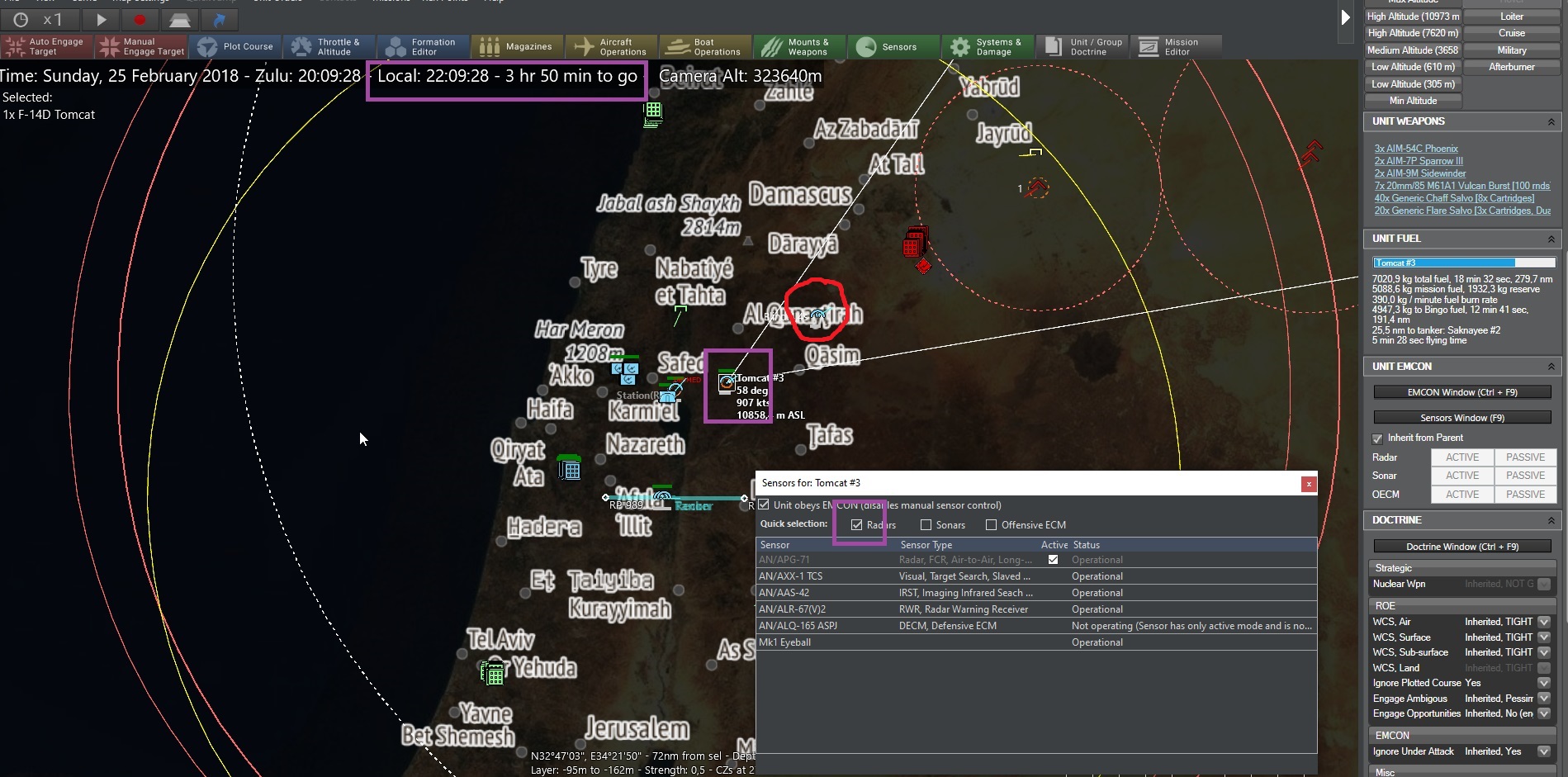This screenshot has width=1568, height=777.
Task: Open the Doctrine Window button
Action: tap(1462, 547)
